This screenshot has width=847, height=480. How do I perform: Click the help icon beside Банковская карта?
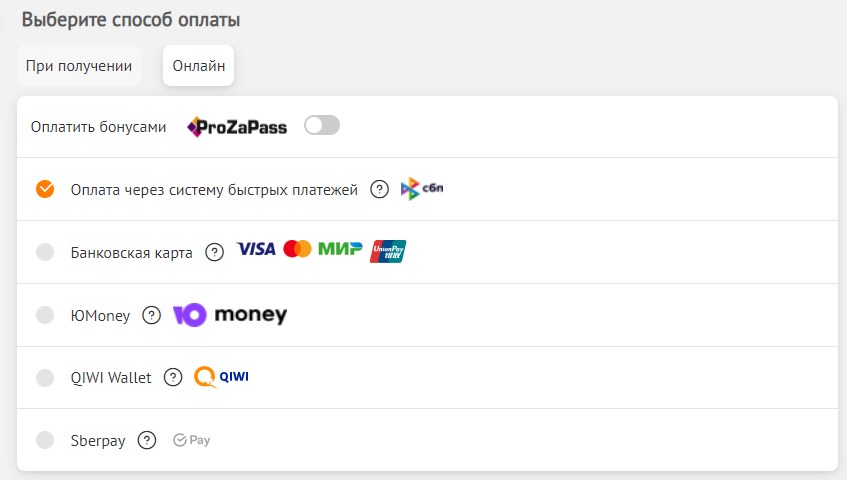tap(214, 252)
